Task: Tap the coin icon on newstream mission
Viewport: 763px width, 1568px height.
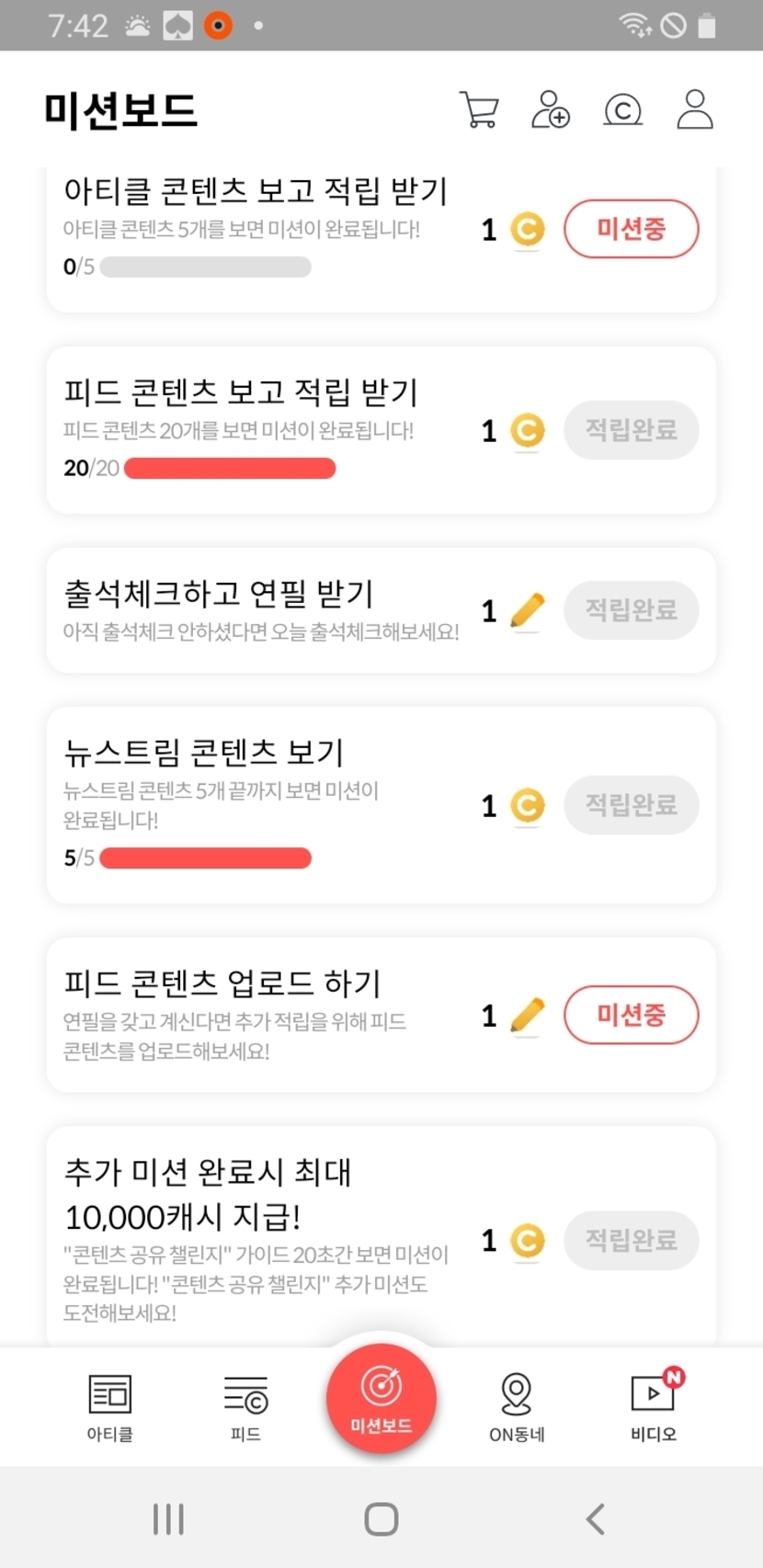Action: point(527,806)
